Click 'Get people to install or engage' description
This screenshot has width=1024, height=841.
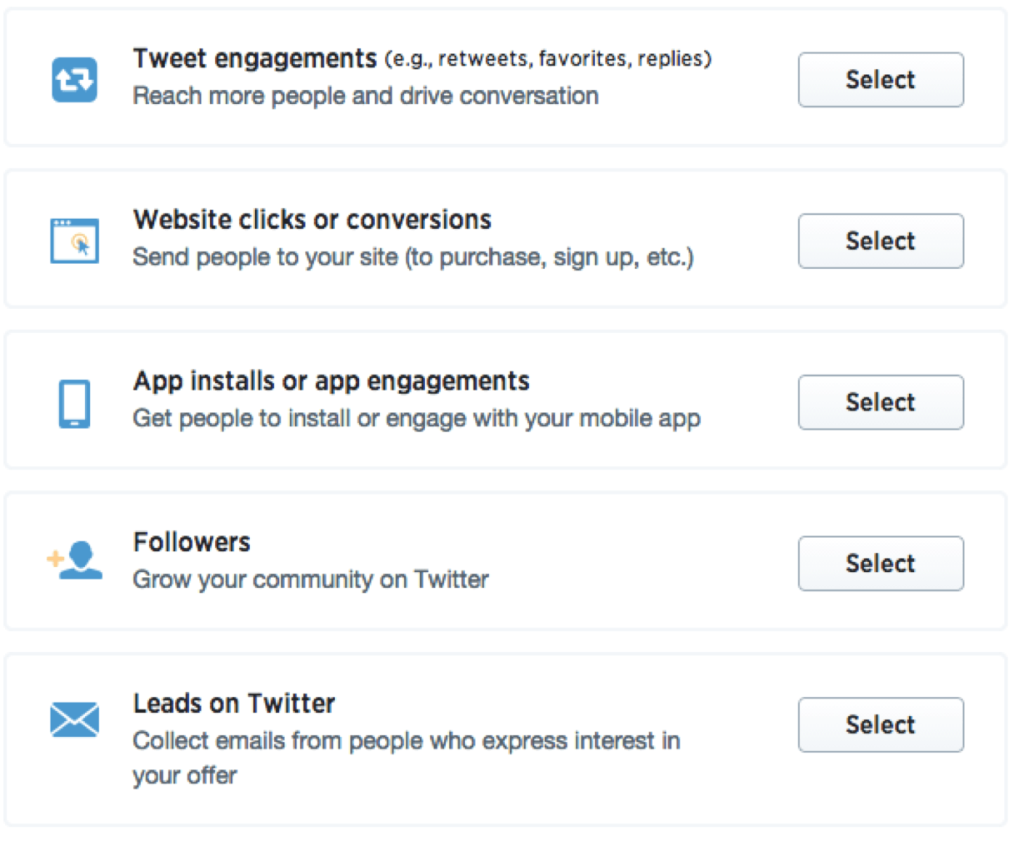[x=417, y=419]
